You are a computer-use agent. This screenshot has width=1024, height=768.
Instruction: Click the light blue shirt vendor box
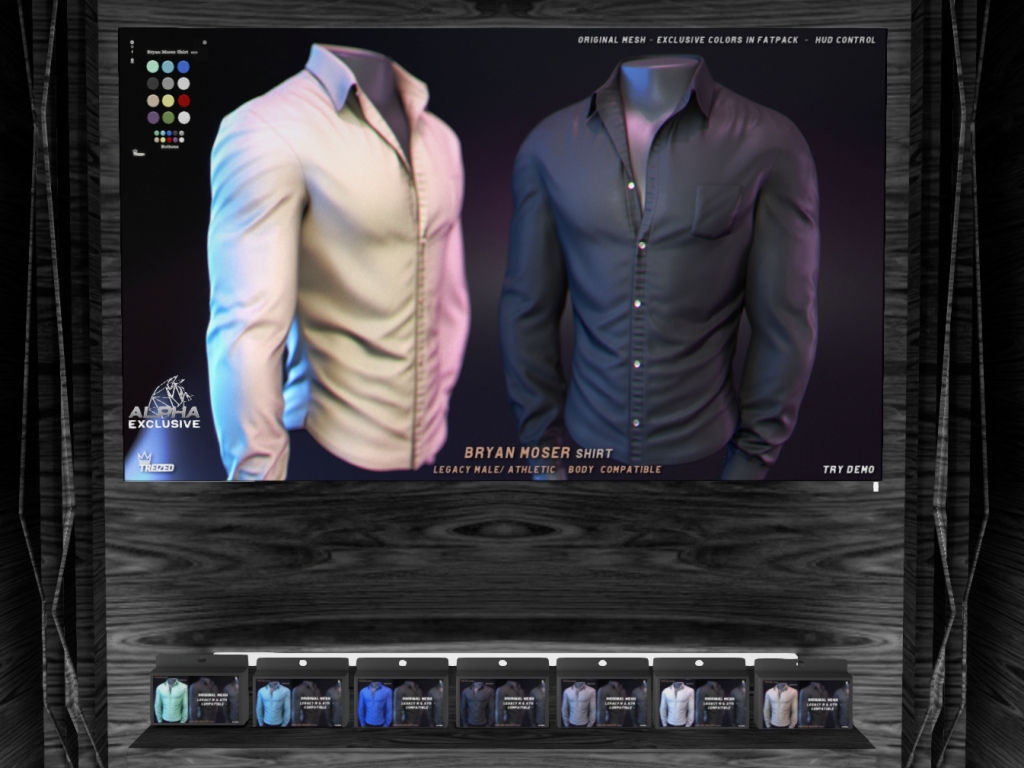[x=302, y=694]
